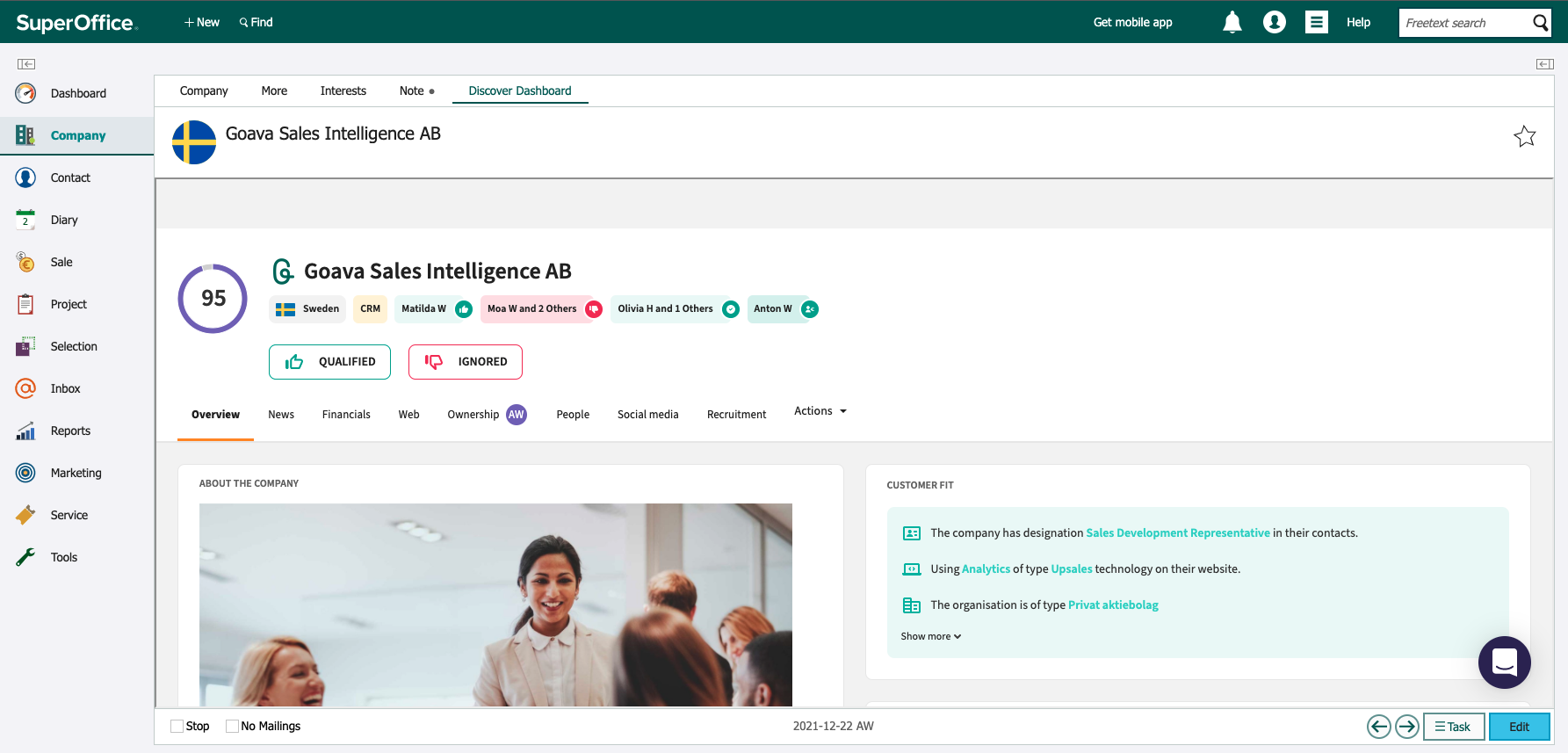Open the Diary calendar icon

(x=25, y=220)
